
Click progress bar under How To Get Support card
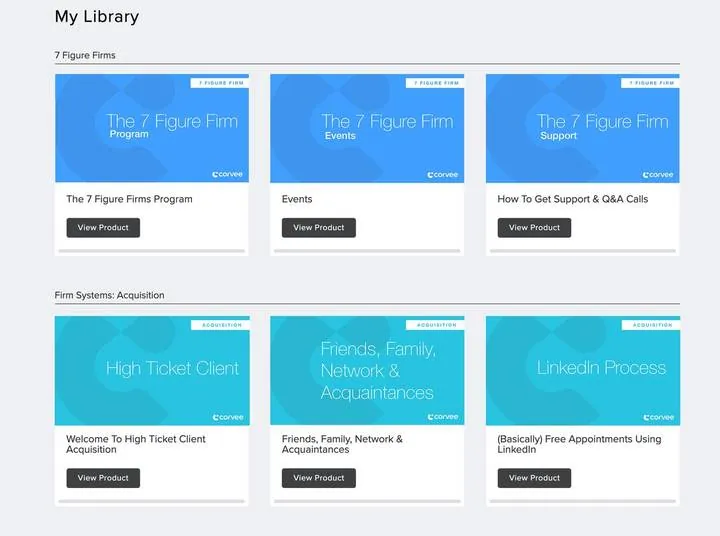(583, 251)
